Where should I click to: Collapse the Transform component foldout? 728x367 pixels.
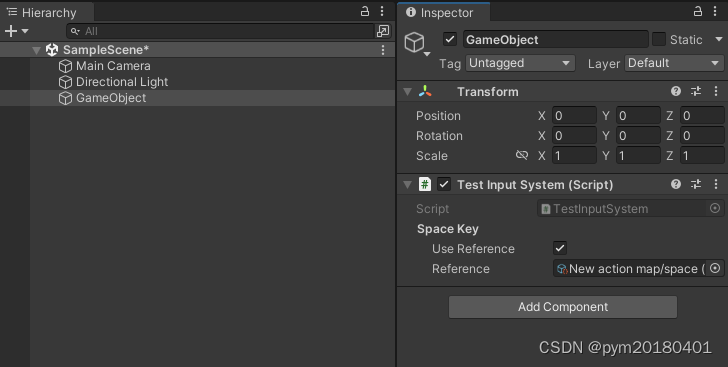(x=408, y=92)
